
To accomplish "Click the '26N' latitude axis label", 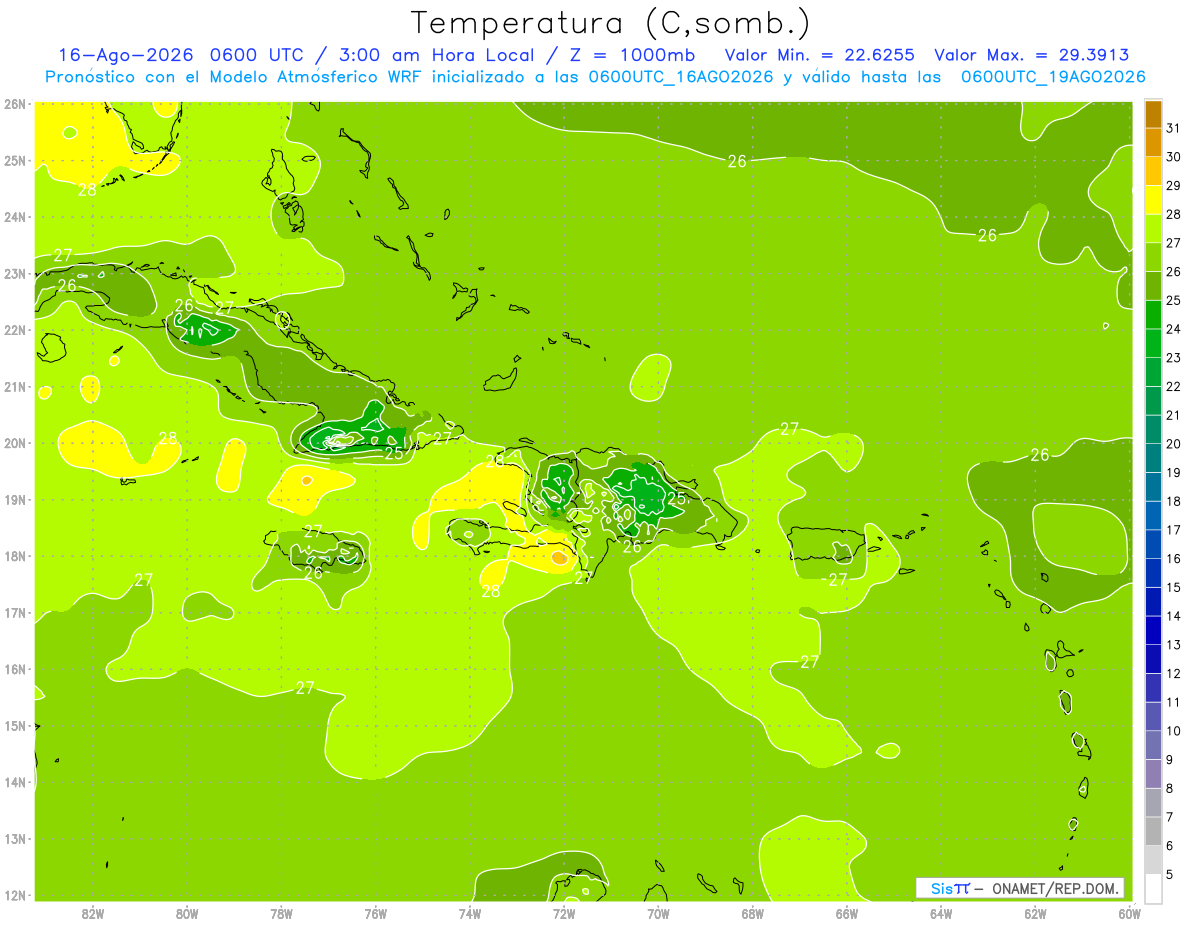I will click(14, 104).
